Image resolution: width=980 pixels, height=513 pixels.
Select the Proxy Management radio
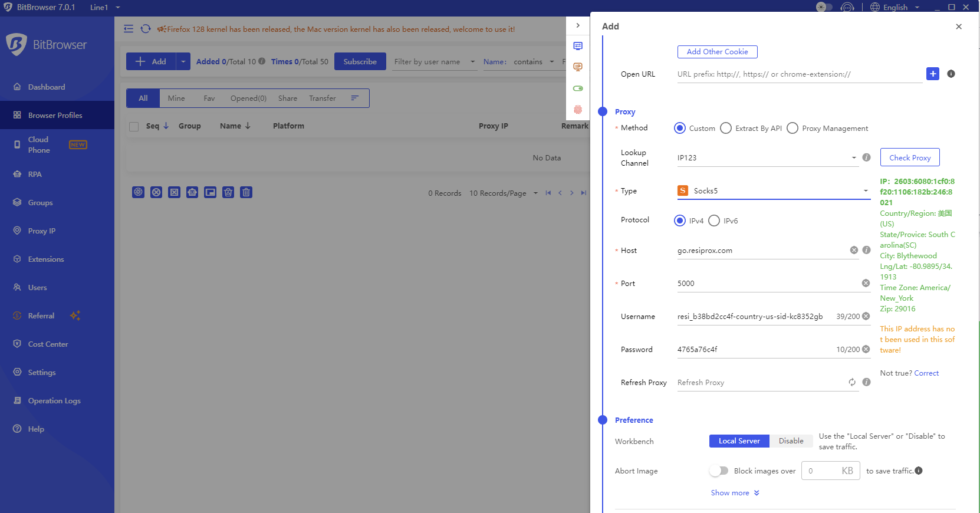792,128
